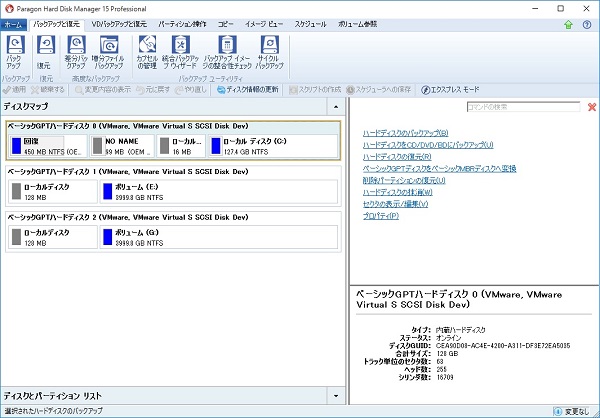
Task: Click ハードディスクの復元(R) link
Action: [397, 157]
